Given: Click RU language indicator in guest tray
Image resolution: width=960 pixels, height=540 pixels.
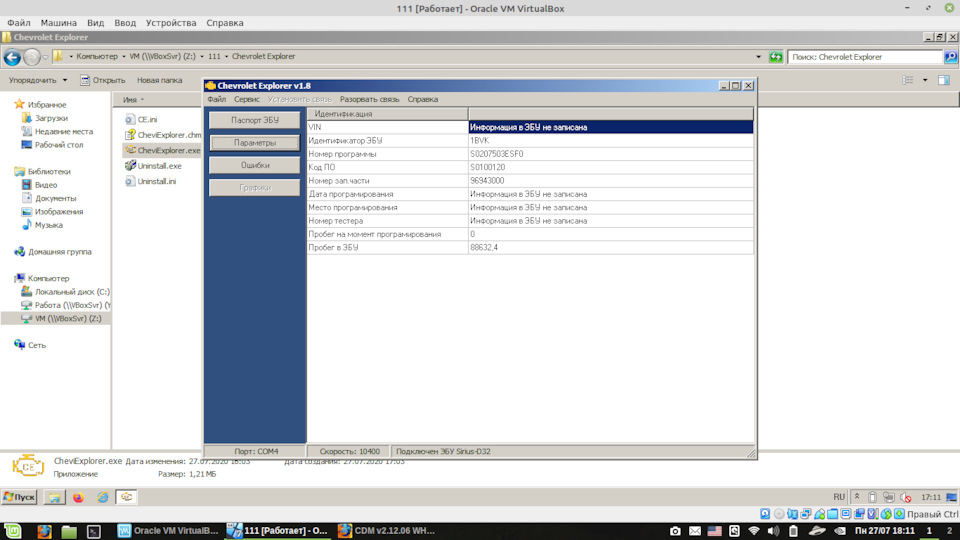Looking at the screenshot, I should 839,497.
